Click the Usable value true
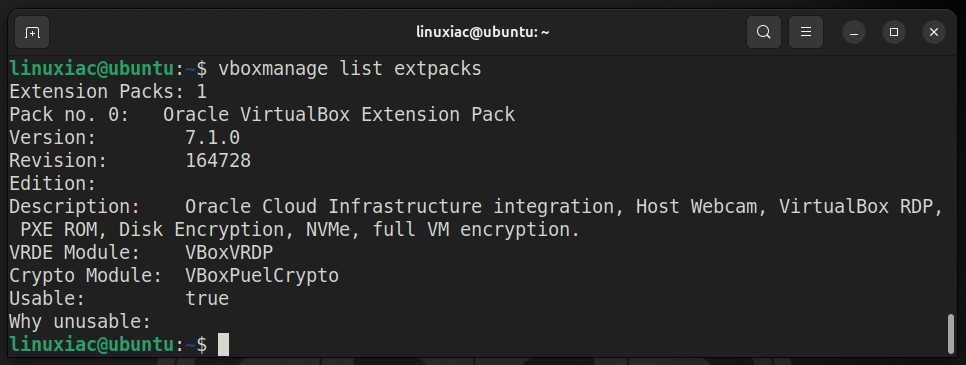The width and height of the screenshot is (966, 365). pyautogui.click(x=207, y=298)
